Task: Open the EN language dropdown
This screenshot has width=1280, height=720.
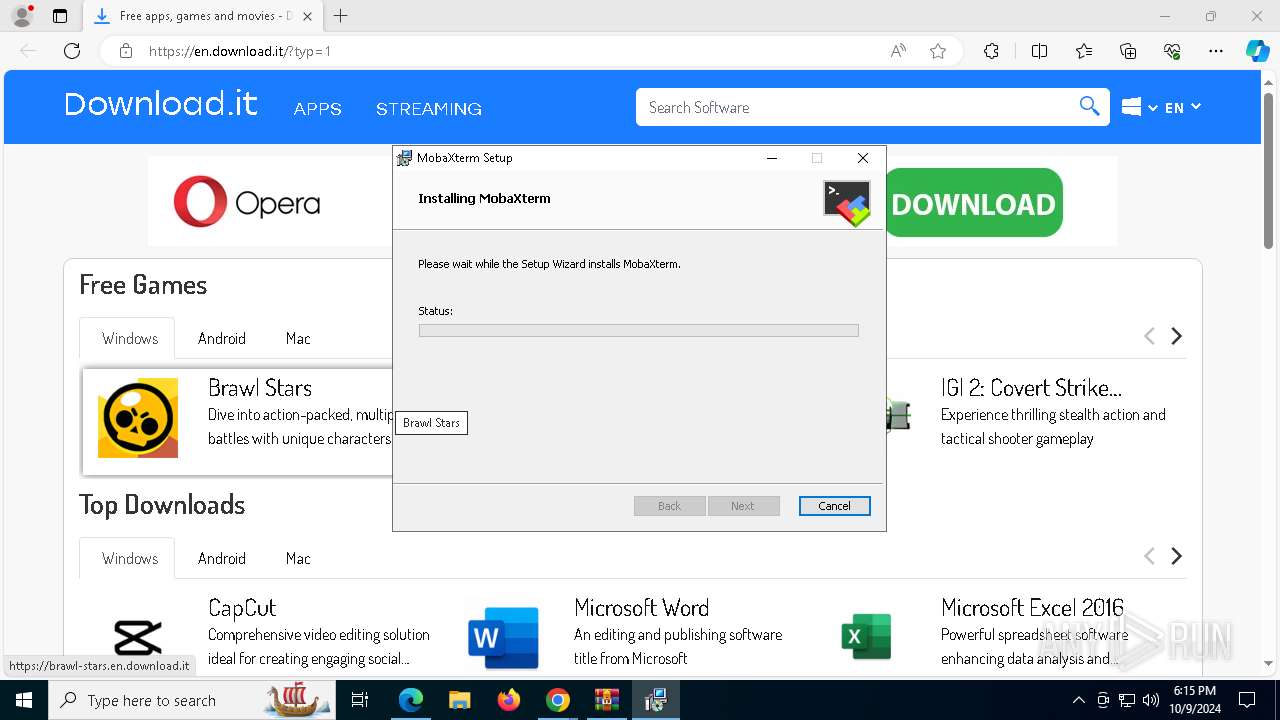Action: pyautogui.click(x=1182, y=107)
